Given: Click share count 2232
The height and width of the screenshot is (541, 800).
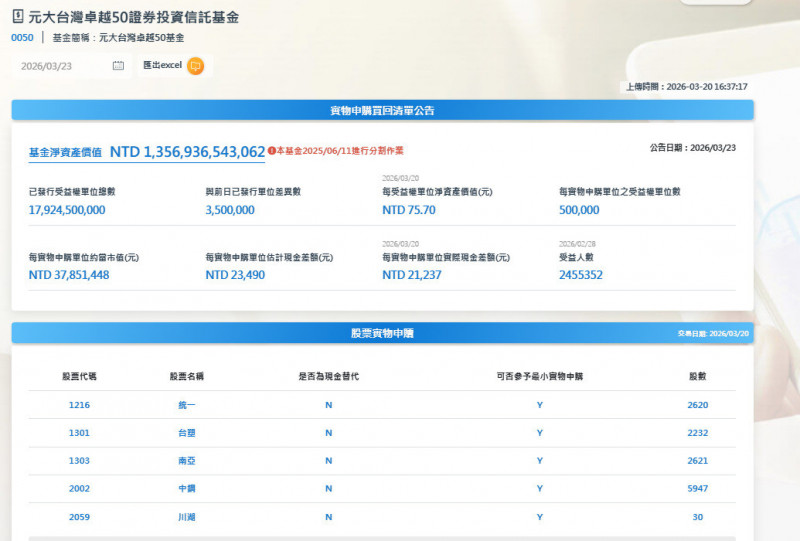Looking at the screenshot, I should point(697,433).
